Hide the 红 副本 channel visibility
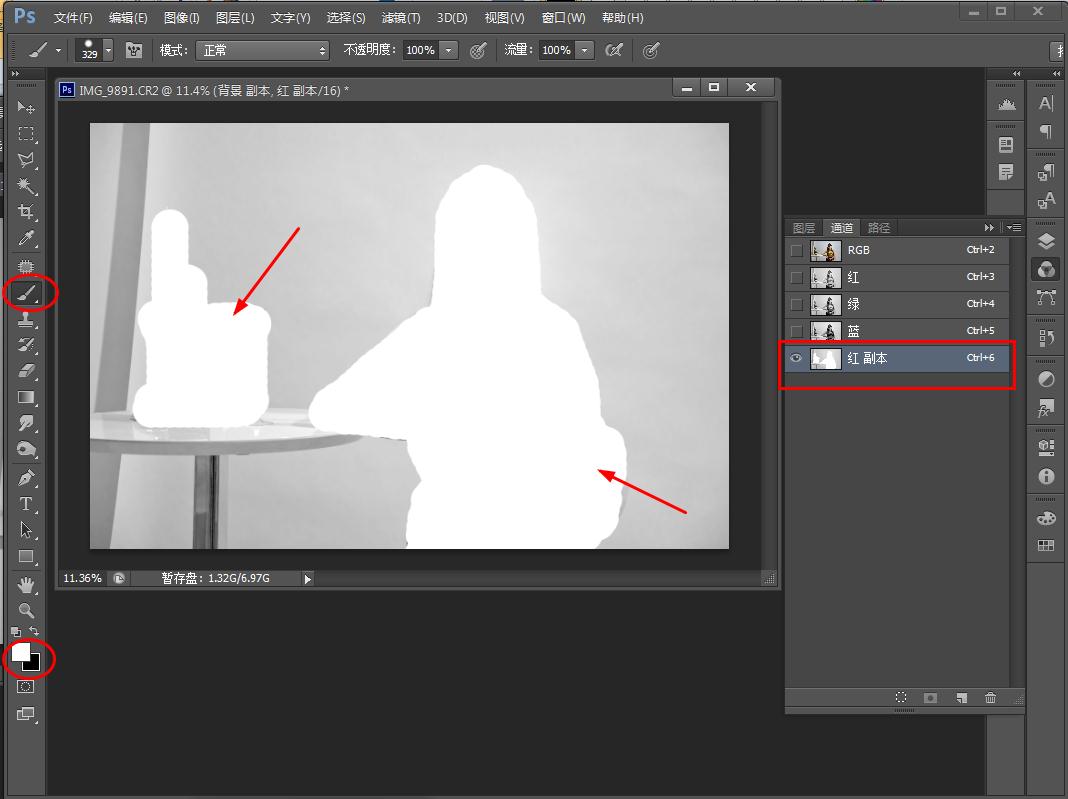The height and width of the screenshot is (799, 1068). pyautogui.click(x=797, y=358)
